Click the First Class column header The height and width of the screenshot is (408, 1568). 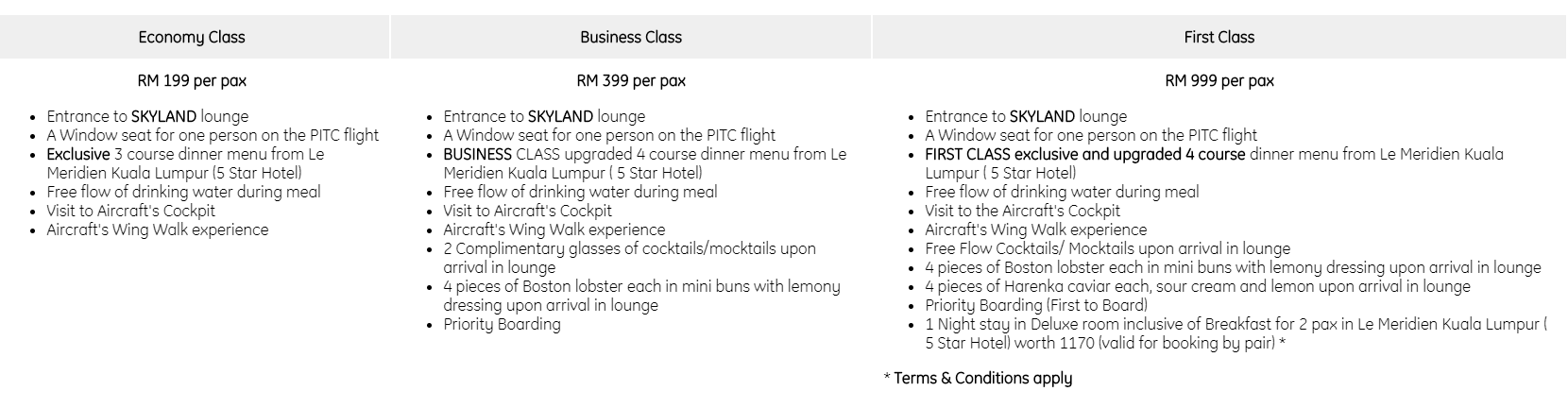point(1219,38)
